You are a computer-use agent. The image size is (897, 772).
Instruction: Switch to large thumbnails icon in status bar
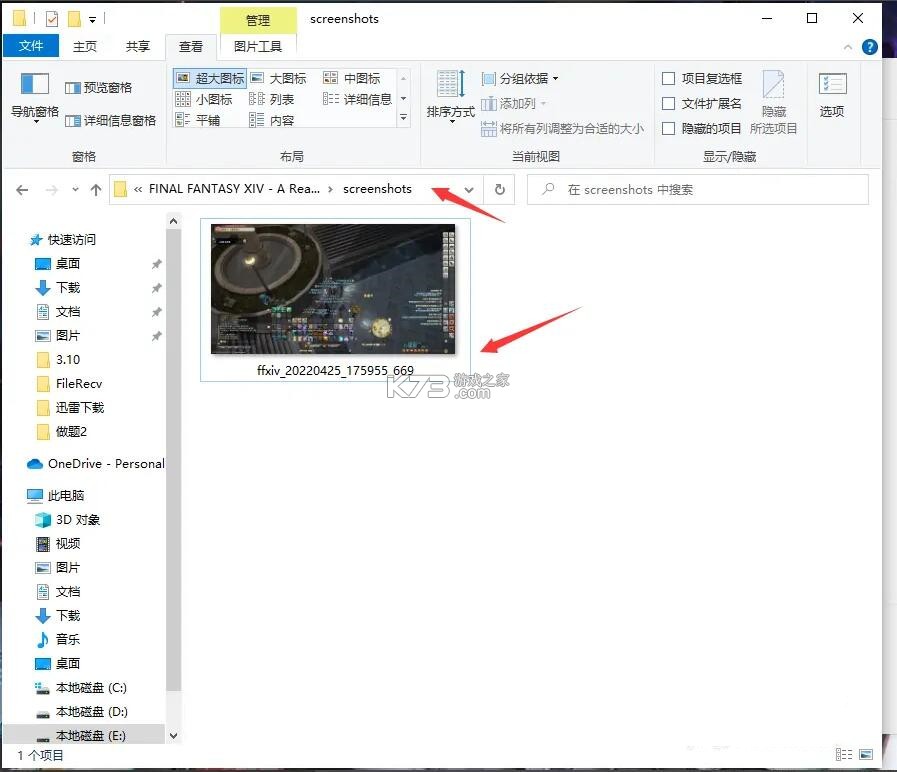point(866,755)
